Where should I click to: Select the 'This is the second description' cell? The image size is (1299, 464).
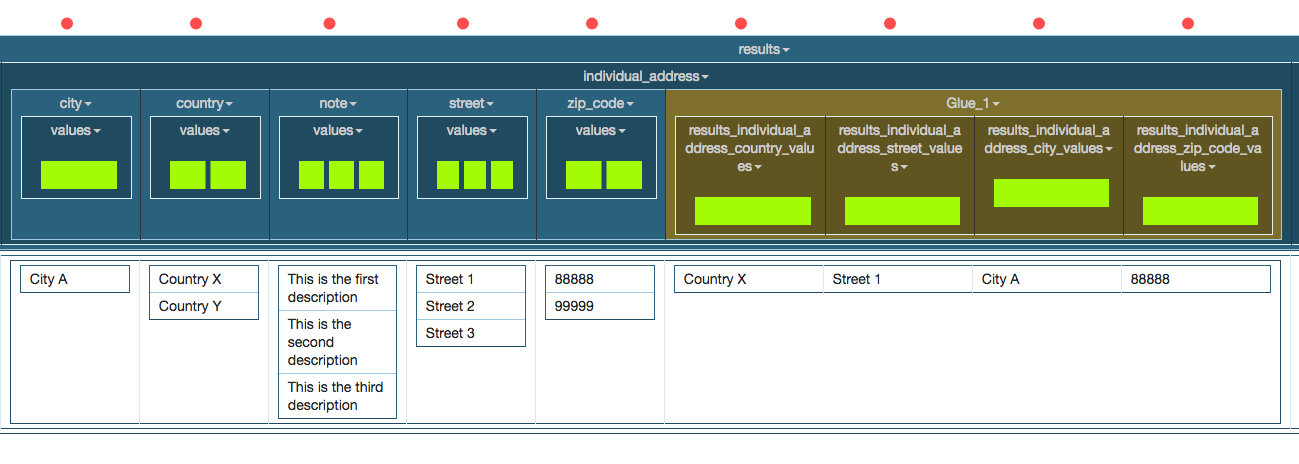coord(337,342)
